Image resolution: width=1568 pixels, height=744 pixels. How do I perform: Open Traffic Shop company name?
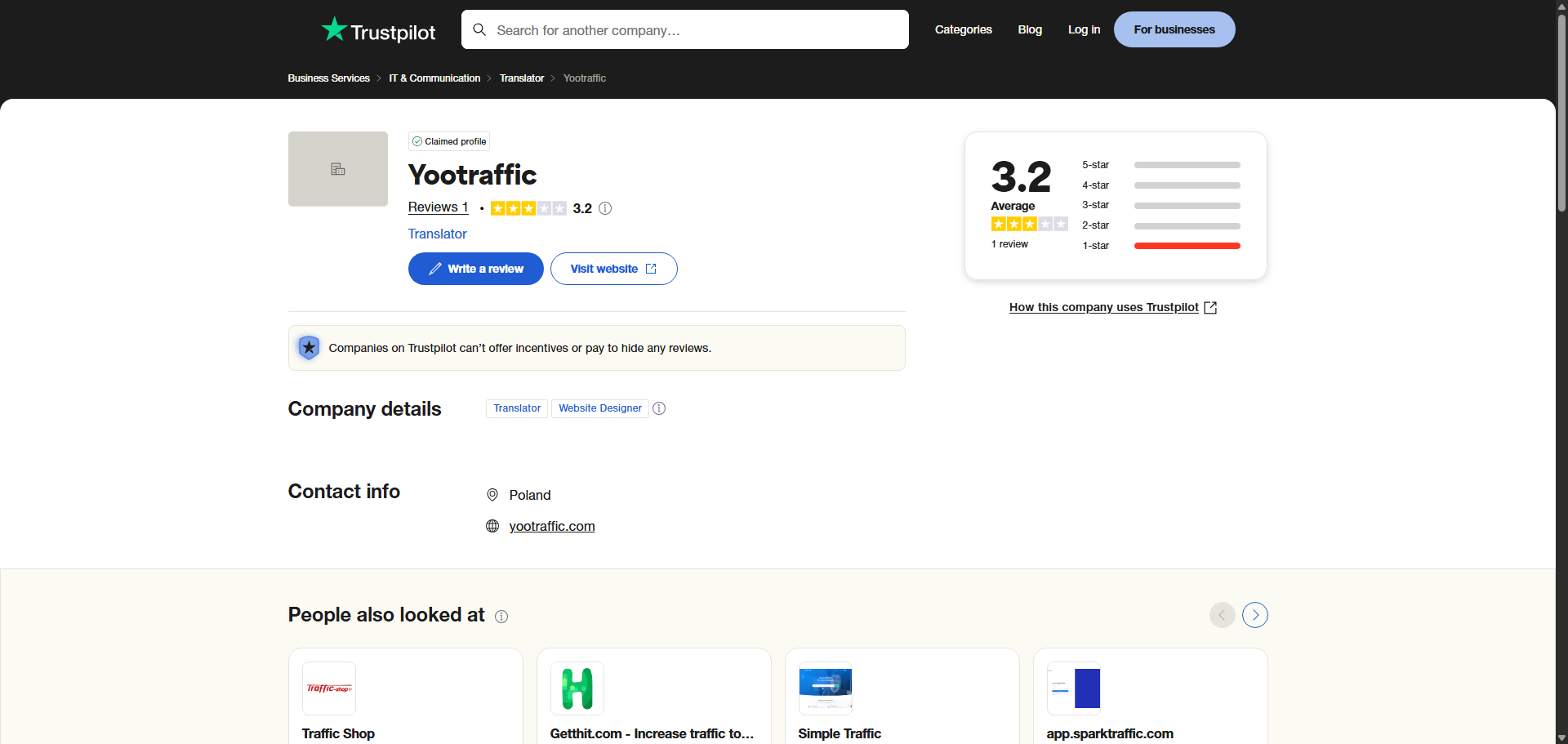coord(338,733)
